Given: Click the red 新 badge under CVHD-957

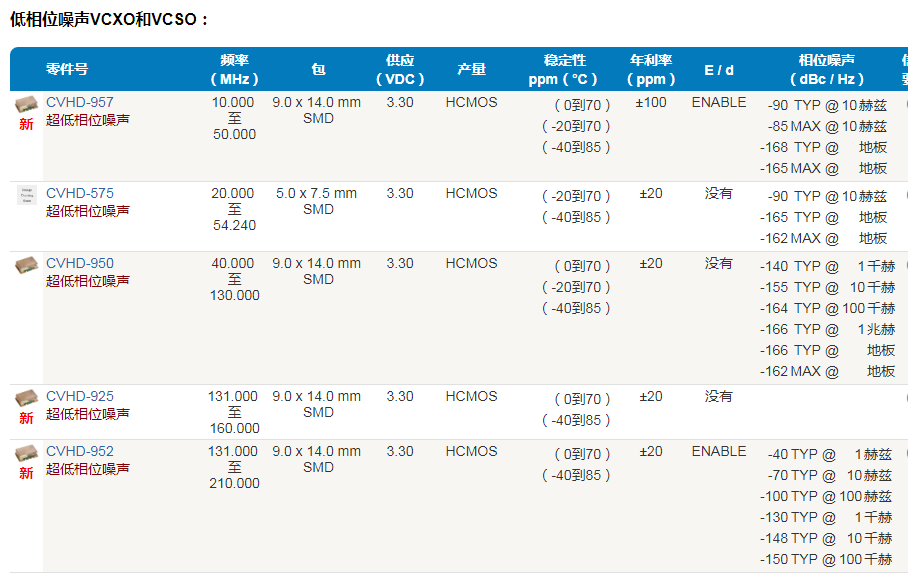Looking at the screenshot, I should point(26,125).
